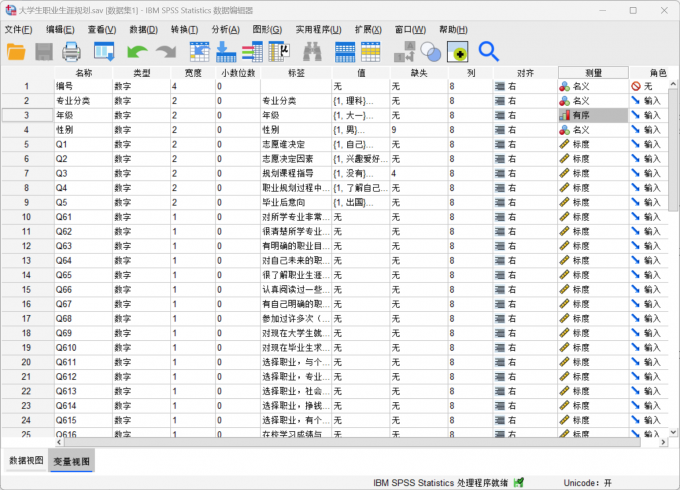Click the Q615 variable name cell
Image resolution: width=680 pixels, height=490 pixels.
click(83, 420)
